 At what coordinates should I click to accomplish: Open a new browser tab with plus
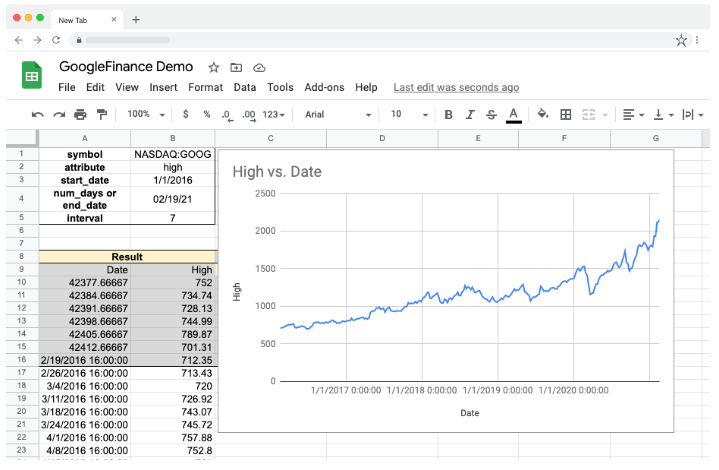click(x=136, y=19)
